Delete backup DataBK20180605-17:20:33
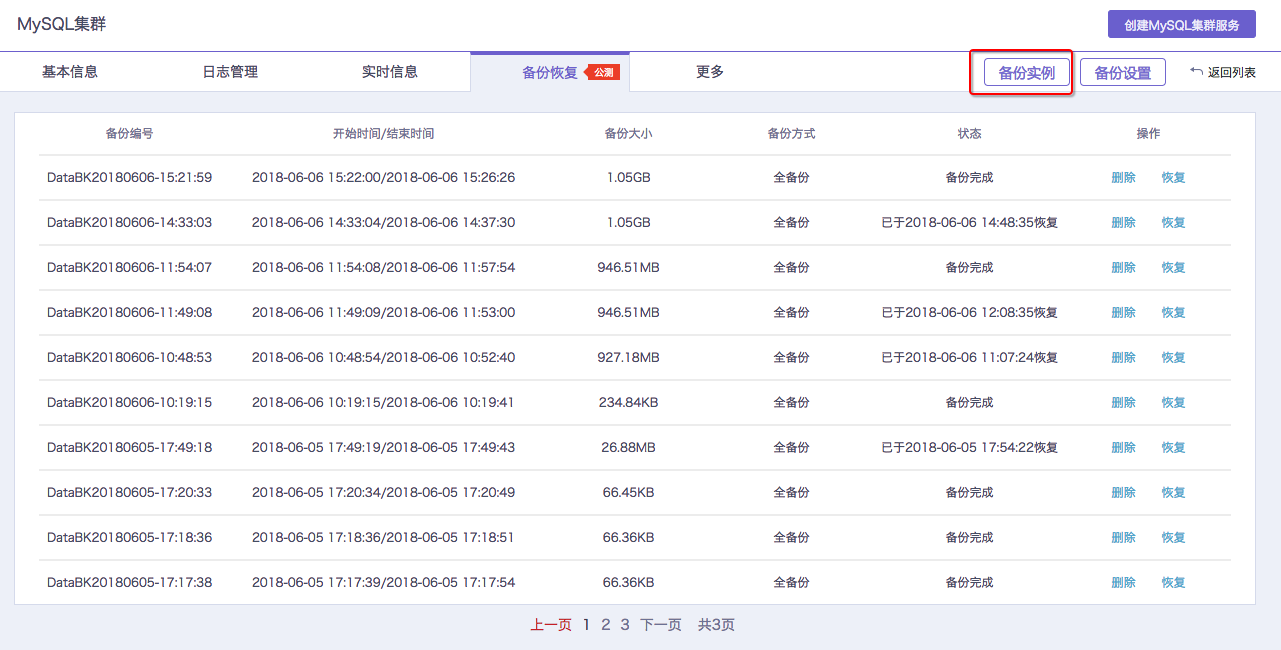Image resolution: width=1281 pixels, height=650 pixels. tap(1124, 493)
